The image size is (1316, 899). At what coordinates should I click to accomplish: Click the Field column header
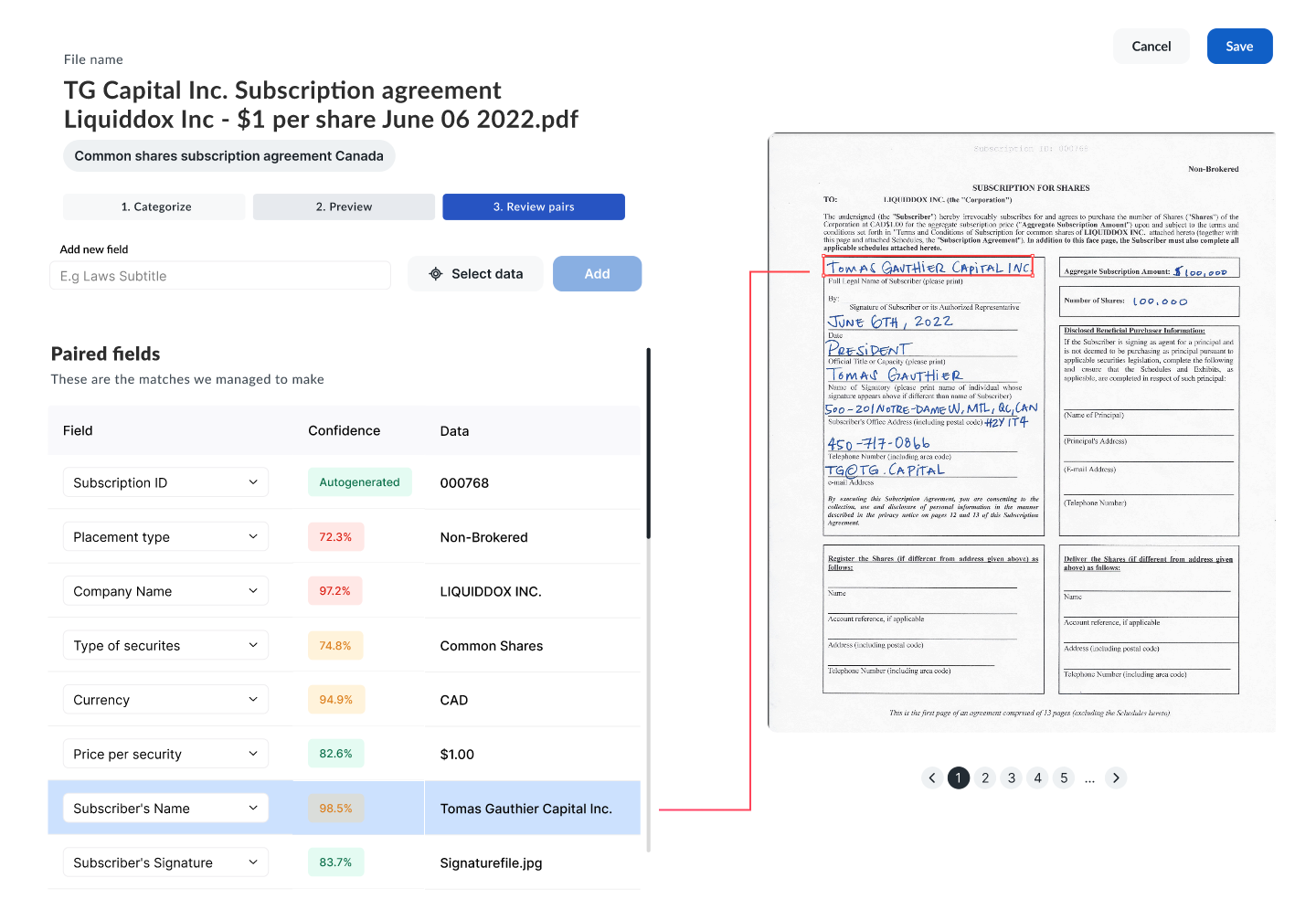[78, 431]
